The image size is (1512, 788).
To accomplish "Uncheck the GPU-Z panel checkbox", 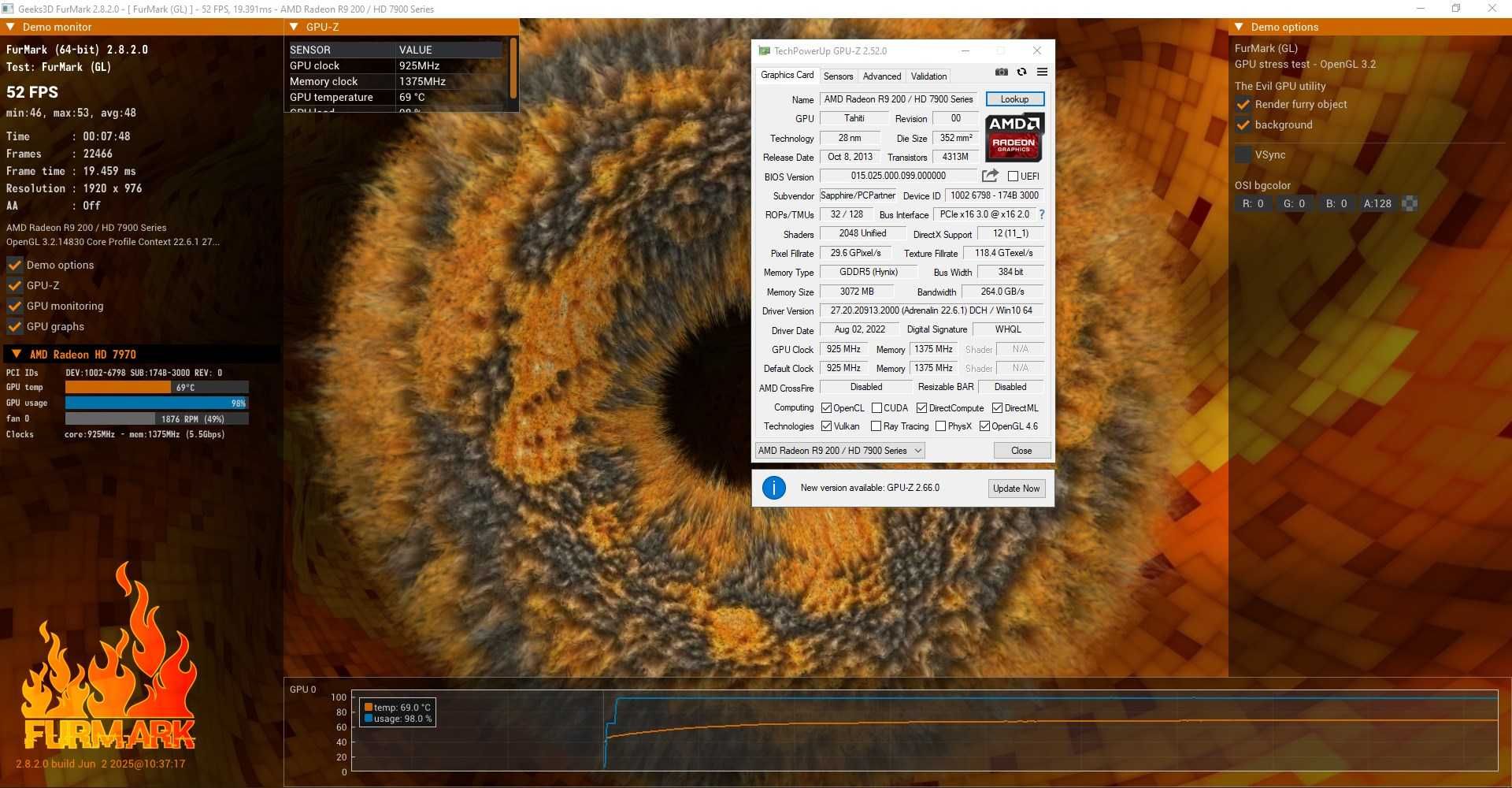I will coord(14,285).
